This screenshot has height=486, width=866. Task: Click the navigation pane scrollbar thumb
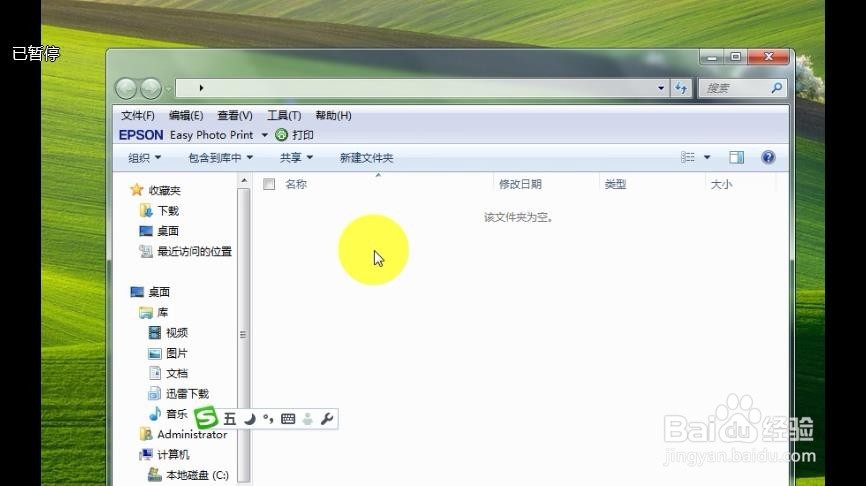243,335
